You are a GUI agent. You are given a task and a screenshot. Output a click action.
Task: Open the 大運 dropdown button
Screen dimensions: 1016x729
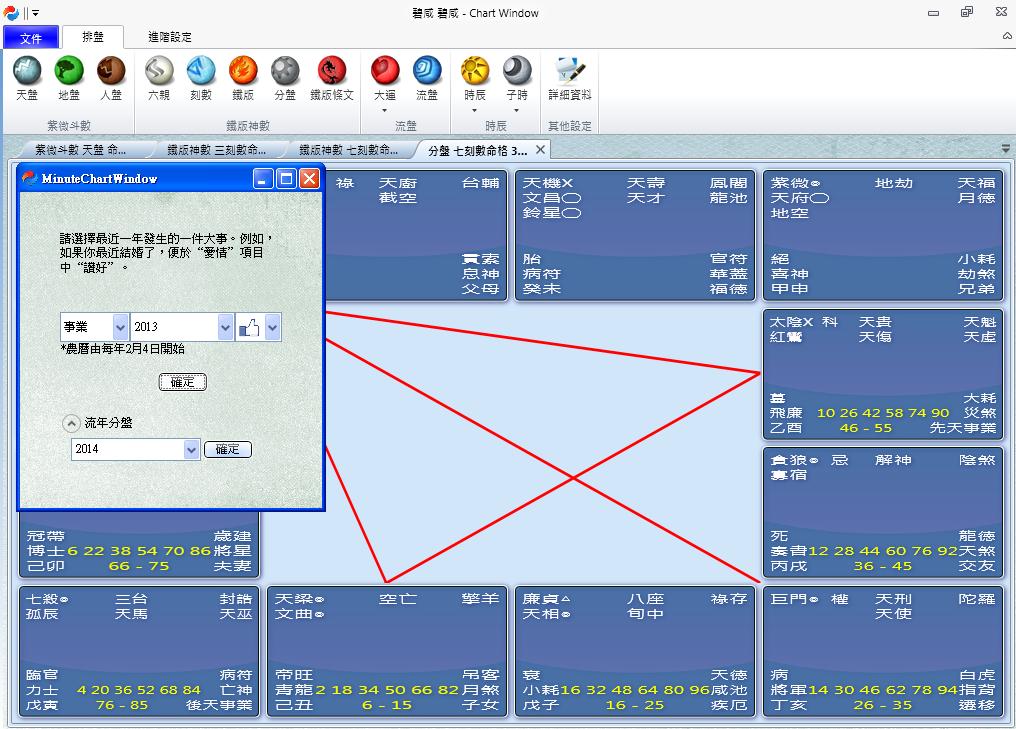coord(385,109)
